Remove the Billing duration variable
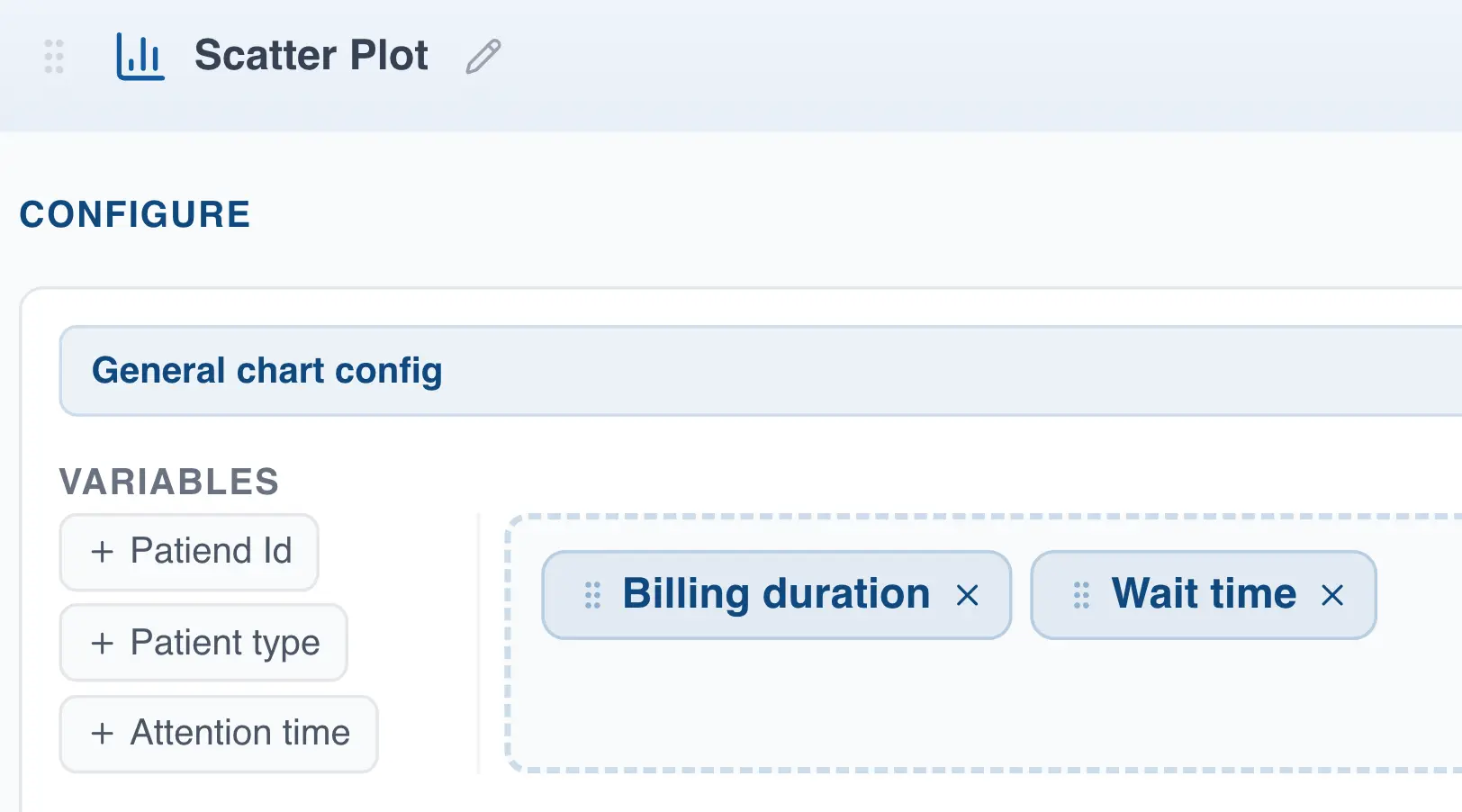 pos(968,595)
